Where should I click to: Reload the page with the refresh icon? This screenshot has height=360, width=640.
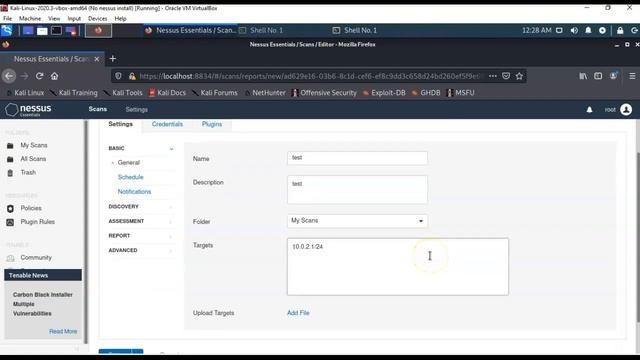pos(39,76)
